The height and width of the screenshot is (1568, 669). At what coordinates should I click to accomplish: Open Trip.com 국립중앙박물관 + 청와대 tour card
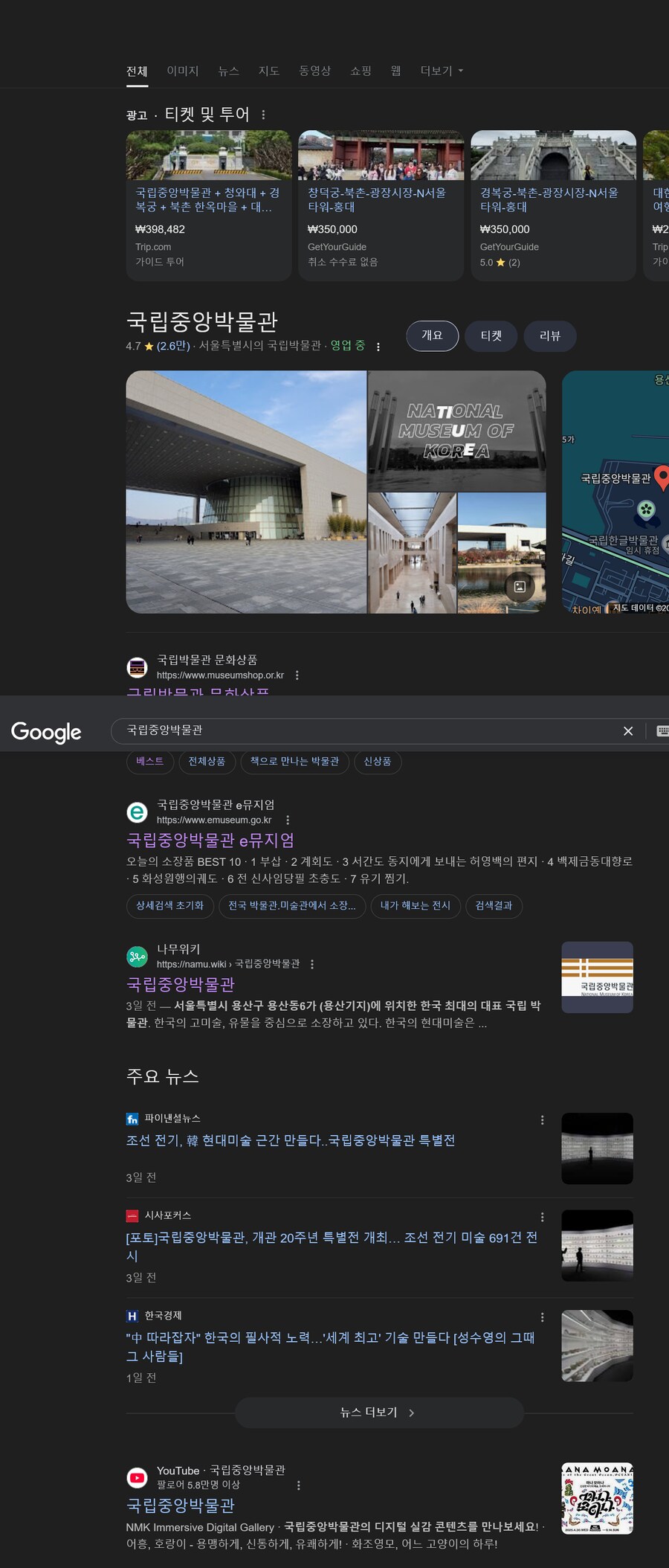click(208, 205)
